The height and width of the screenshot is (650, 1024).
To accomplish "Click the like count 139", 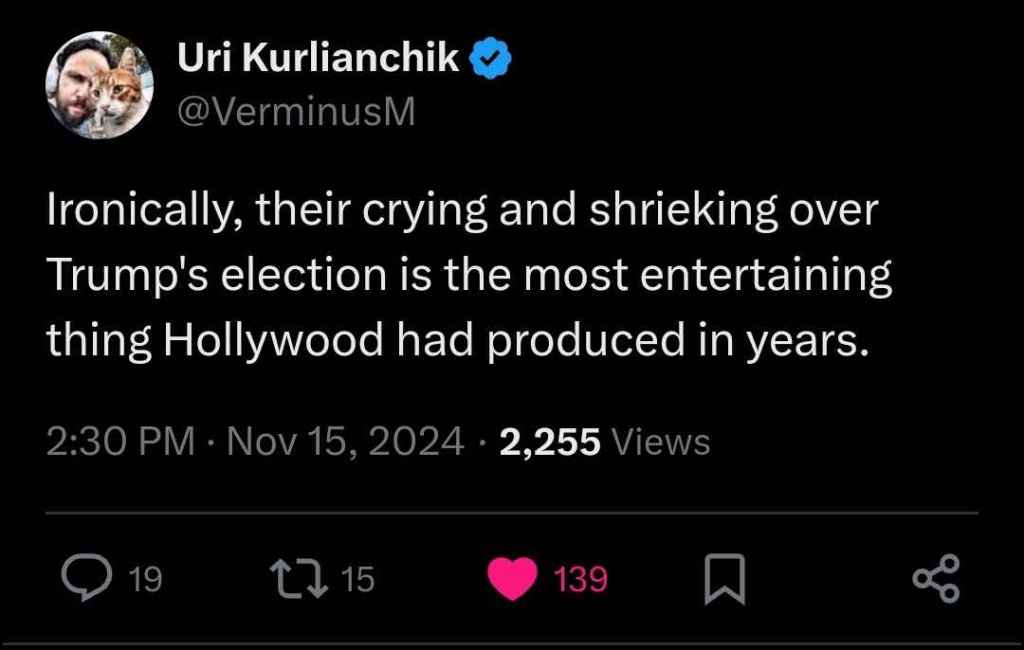I will (581, 580).
